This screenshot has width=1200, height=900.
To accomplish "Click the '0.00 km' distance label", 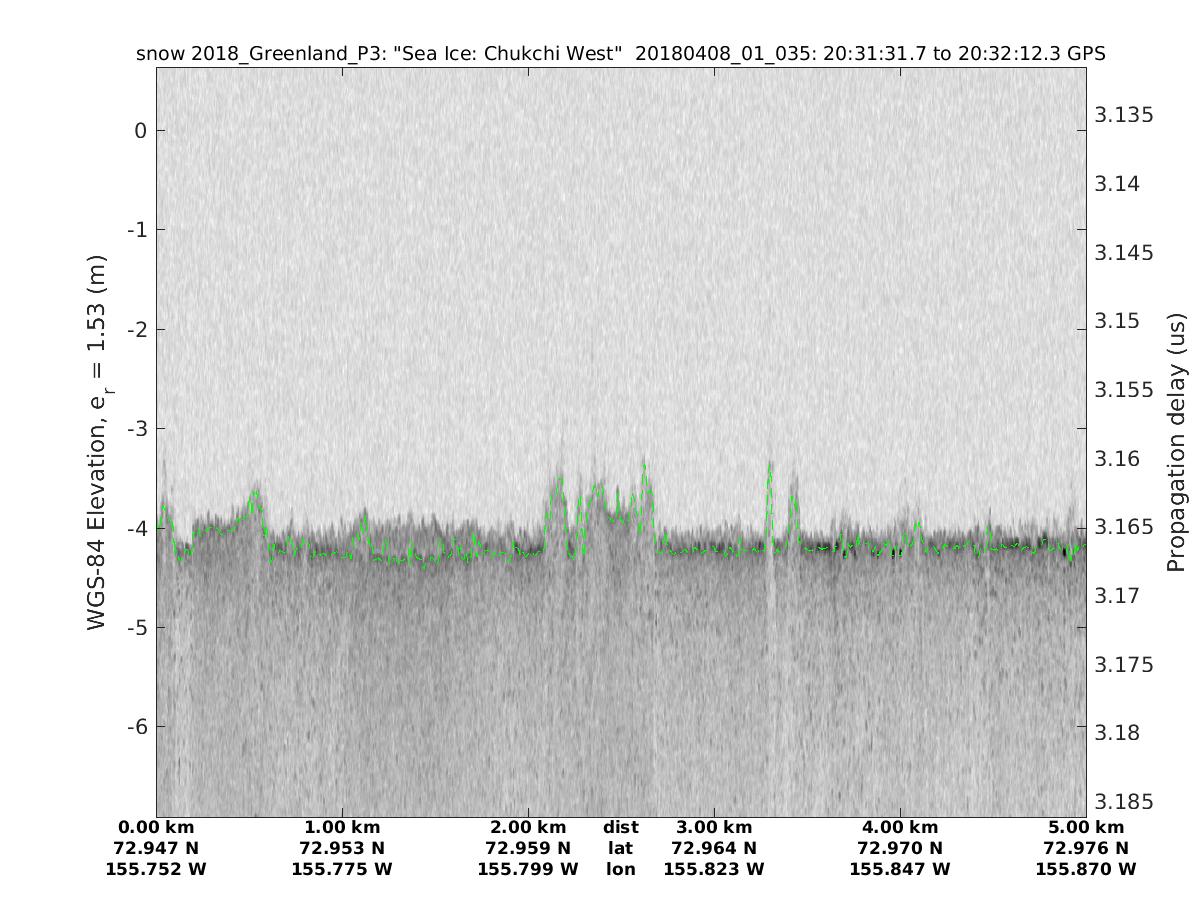I will pos(156,827).
